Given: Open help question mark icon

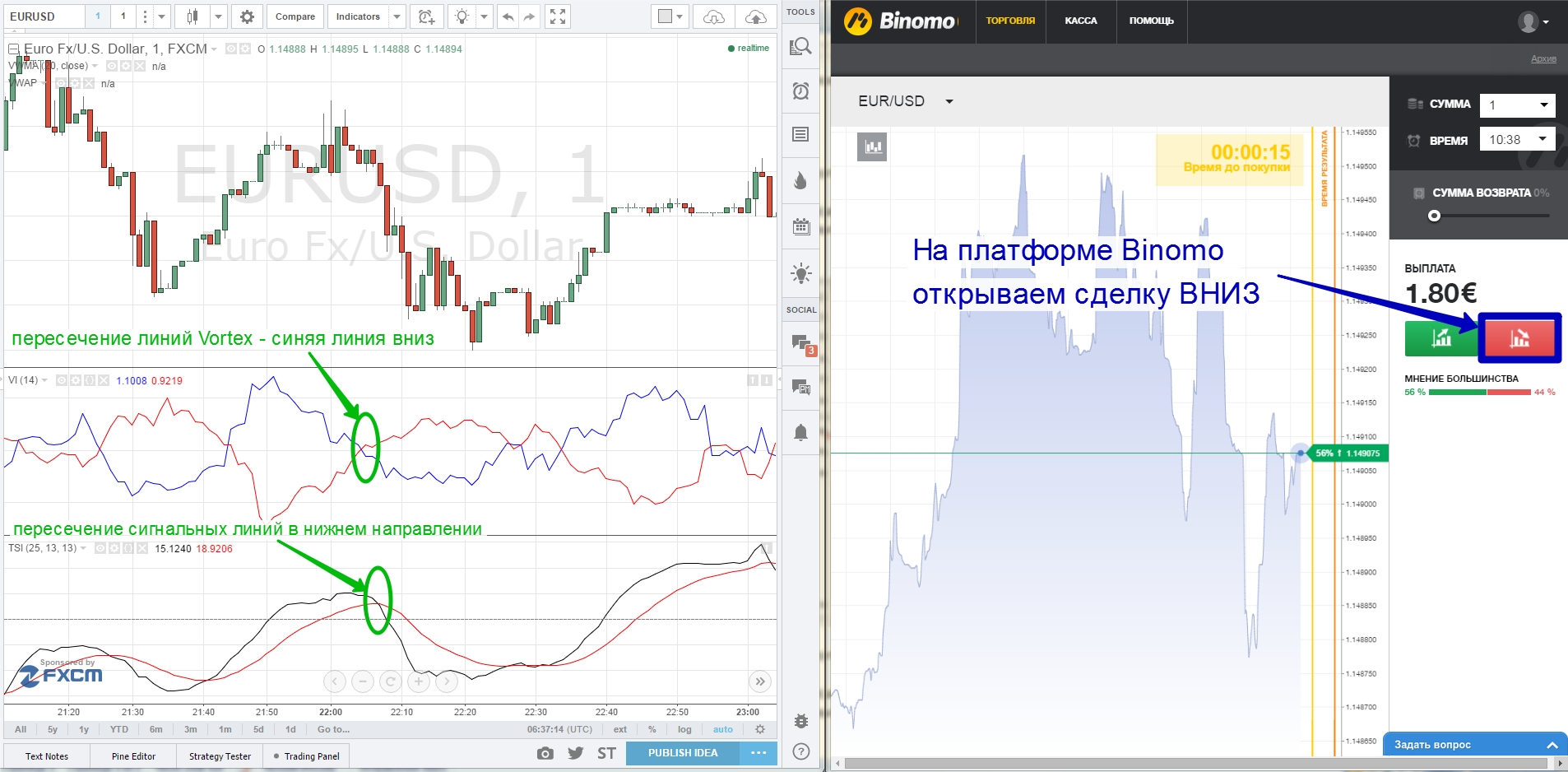Looking at the screenshot, I should click(x=800, y=751).
